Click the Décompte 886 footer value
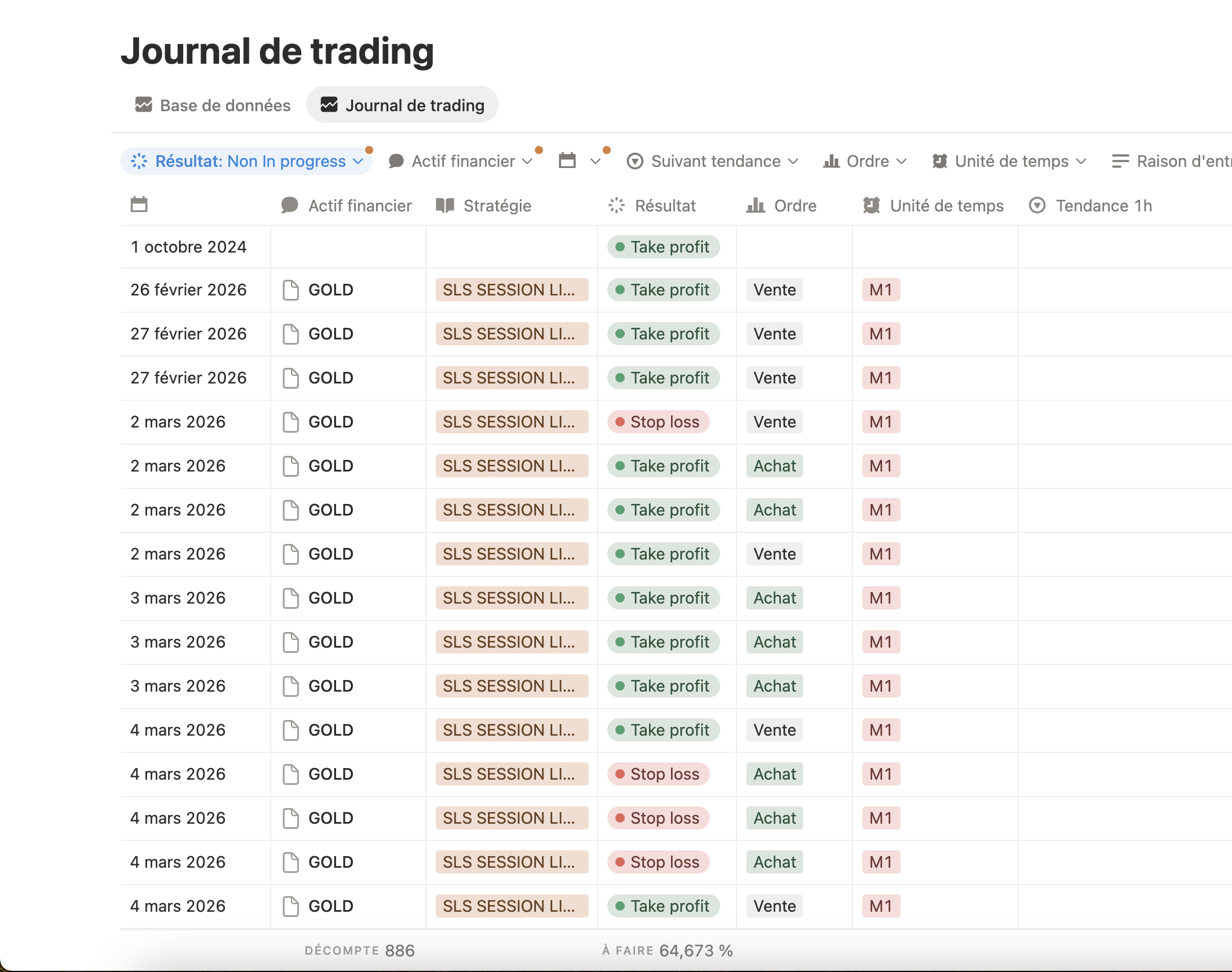 (x=360, y=951)
